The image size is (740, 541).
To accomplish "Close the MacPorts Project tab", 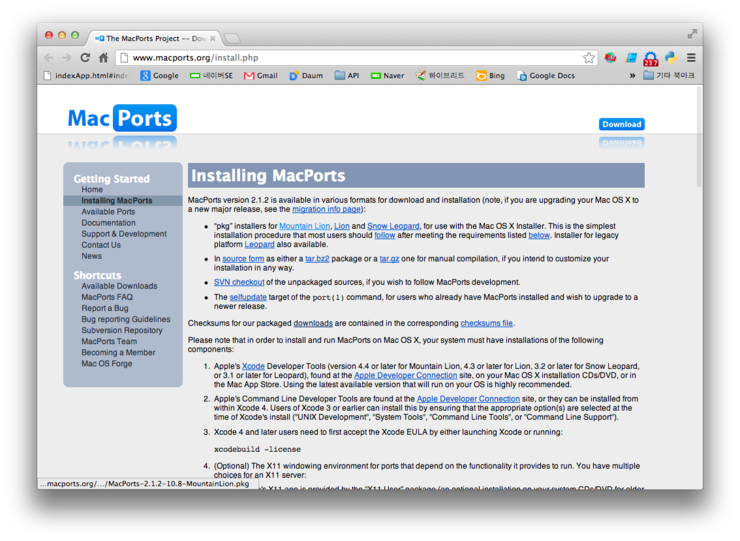I will point(212,38).
